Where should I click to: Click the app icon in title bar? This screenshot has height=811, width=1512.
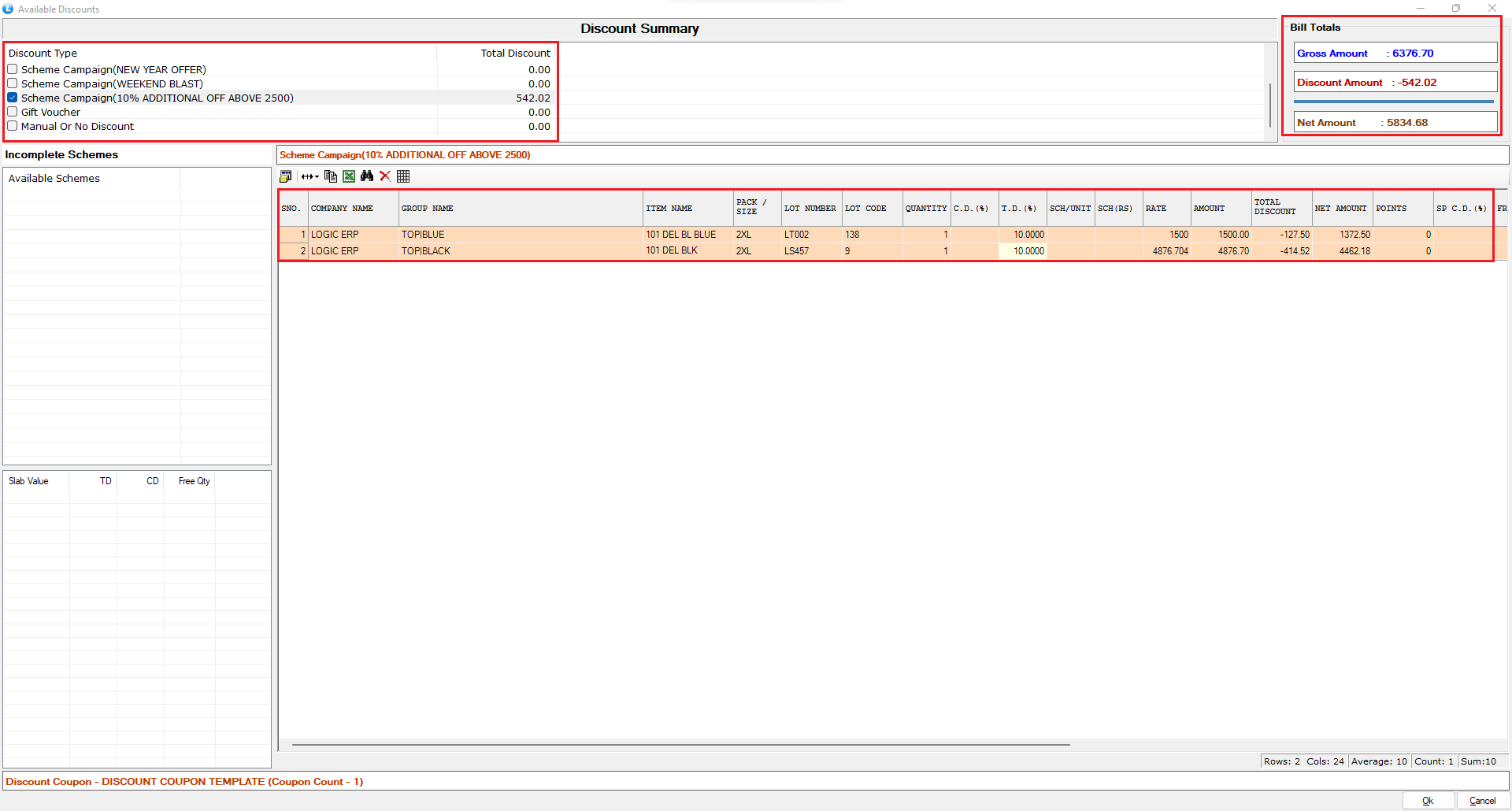[8, 9]
